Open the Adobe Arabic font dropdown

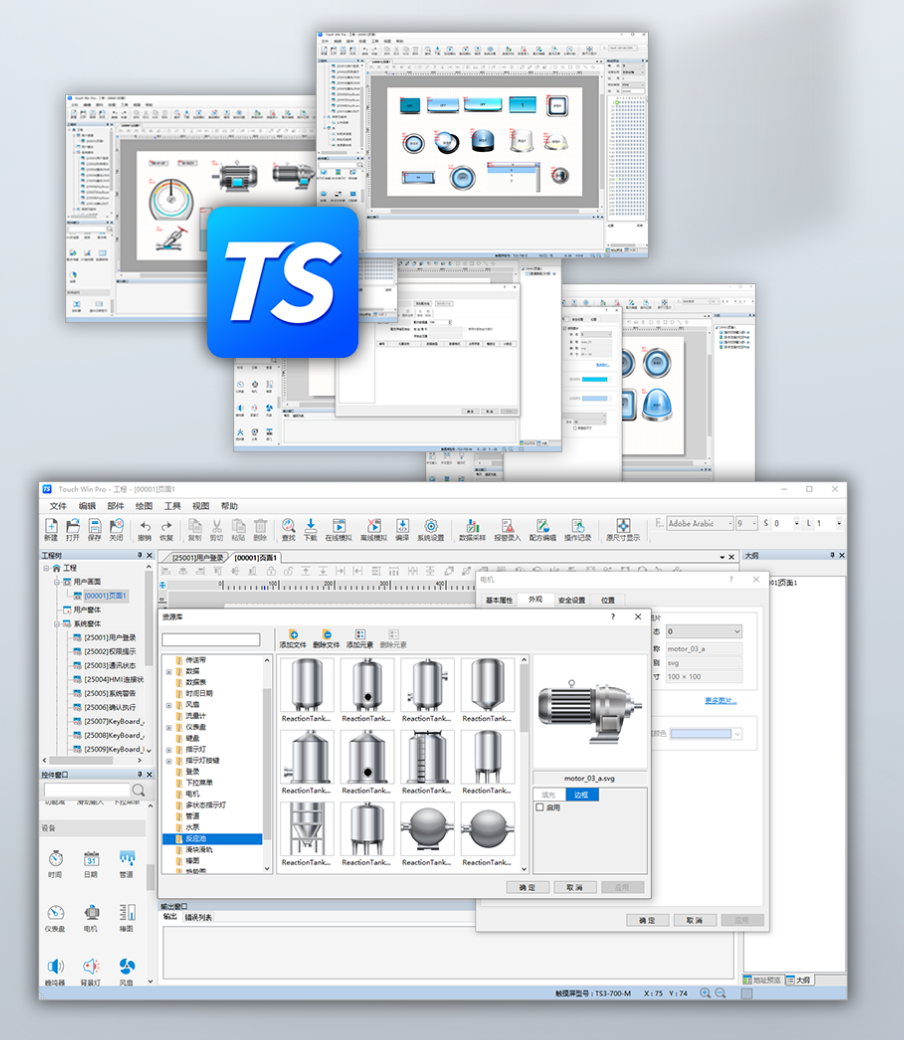[x=730, y=523]
